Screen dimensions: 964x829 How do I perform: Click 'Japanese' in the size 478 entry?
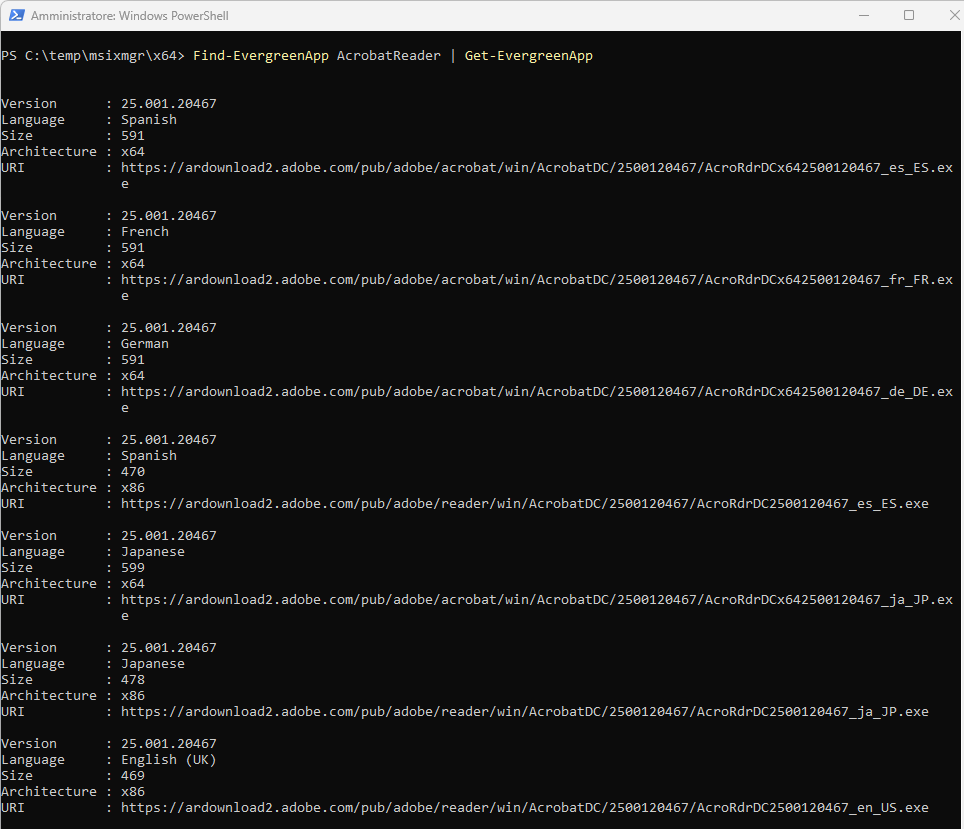tap(152, 664)
